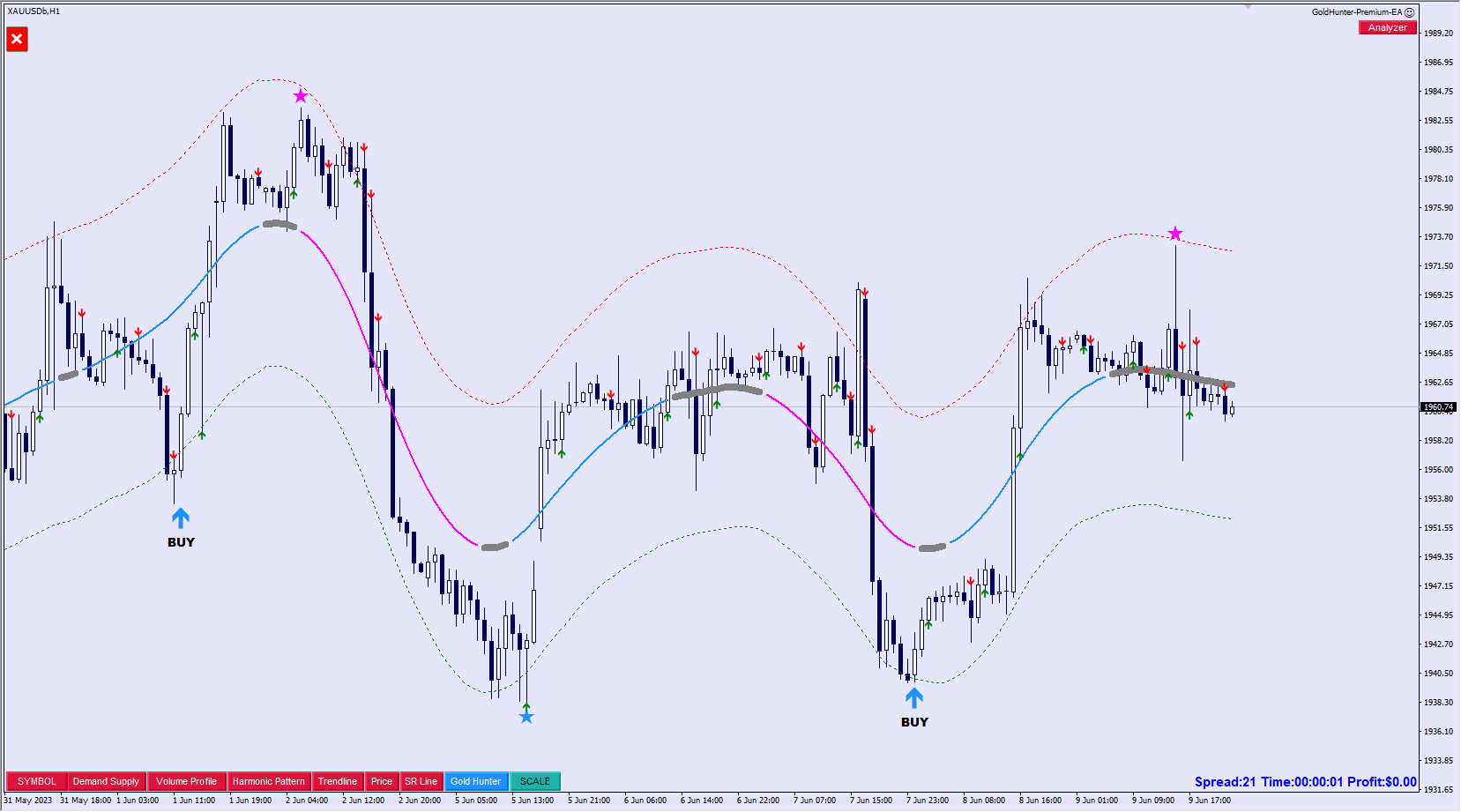
Task: Click the Profit:$0.00 readout
Action: (1383, 782)
